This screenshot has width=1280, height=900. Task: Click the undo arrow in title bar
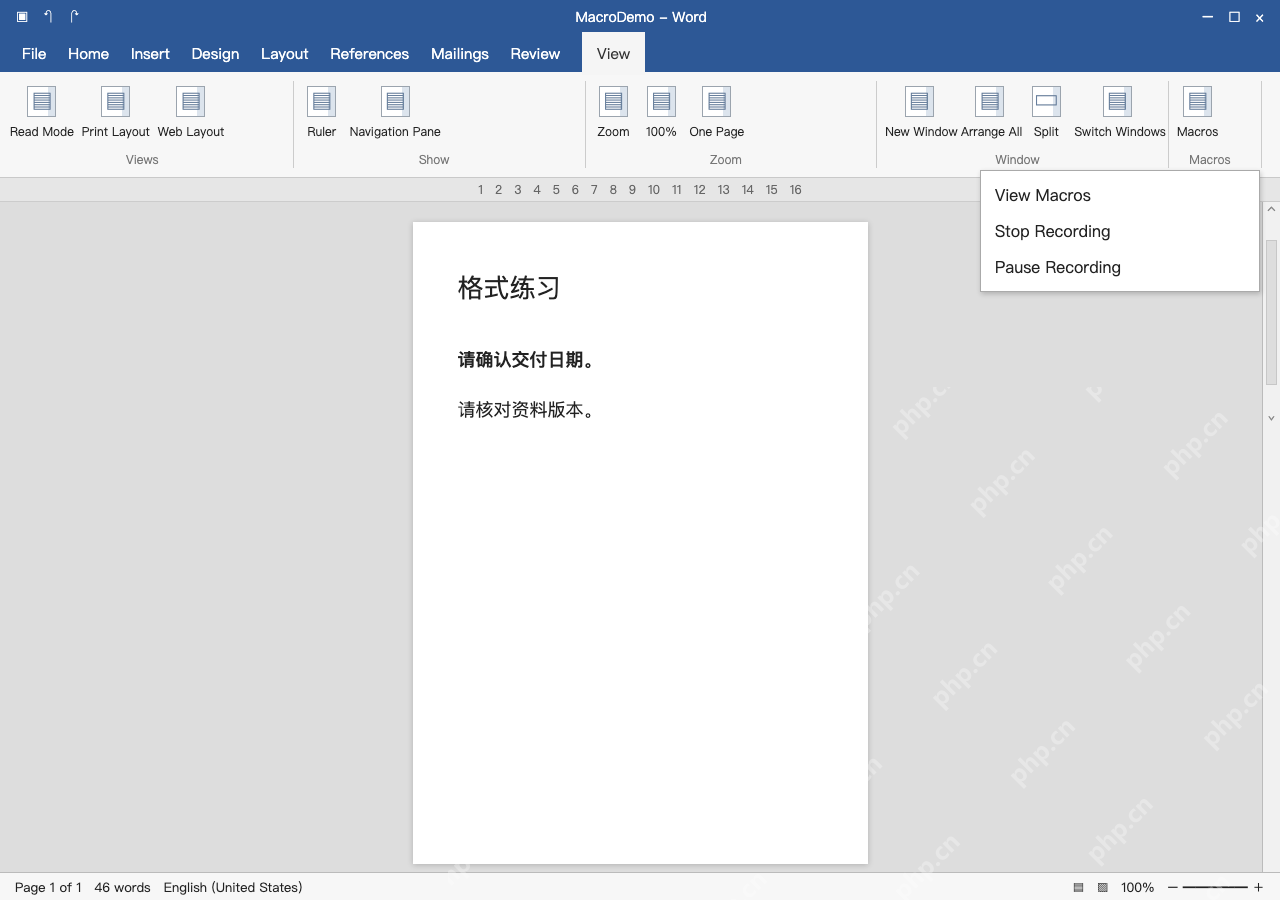click(x=48, y=17)
